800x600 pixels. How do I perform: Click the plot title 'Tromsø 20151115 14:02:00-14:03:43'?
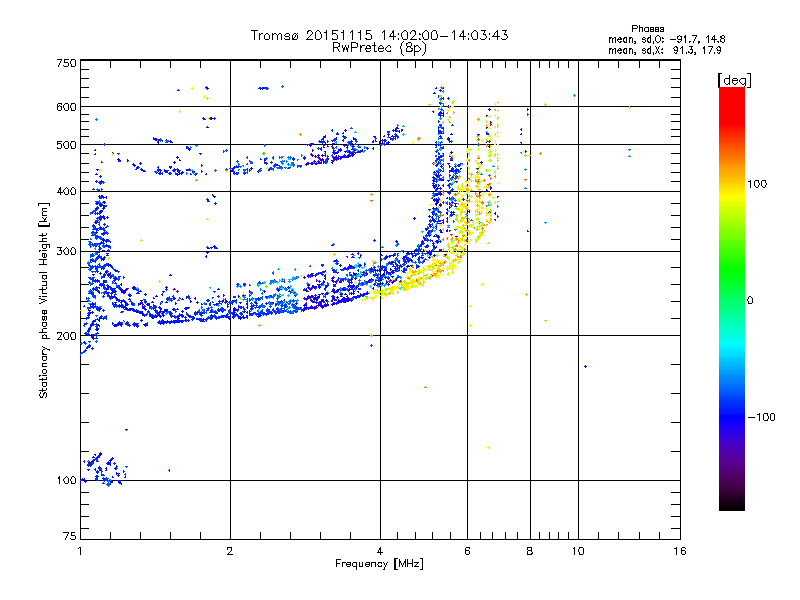[380, 35]
